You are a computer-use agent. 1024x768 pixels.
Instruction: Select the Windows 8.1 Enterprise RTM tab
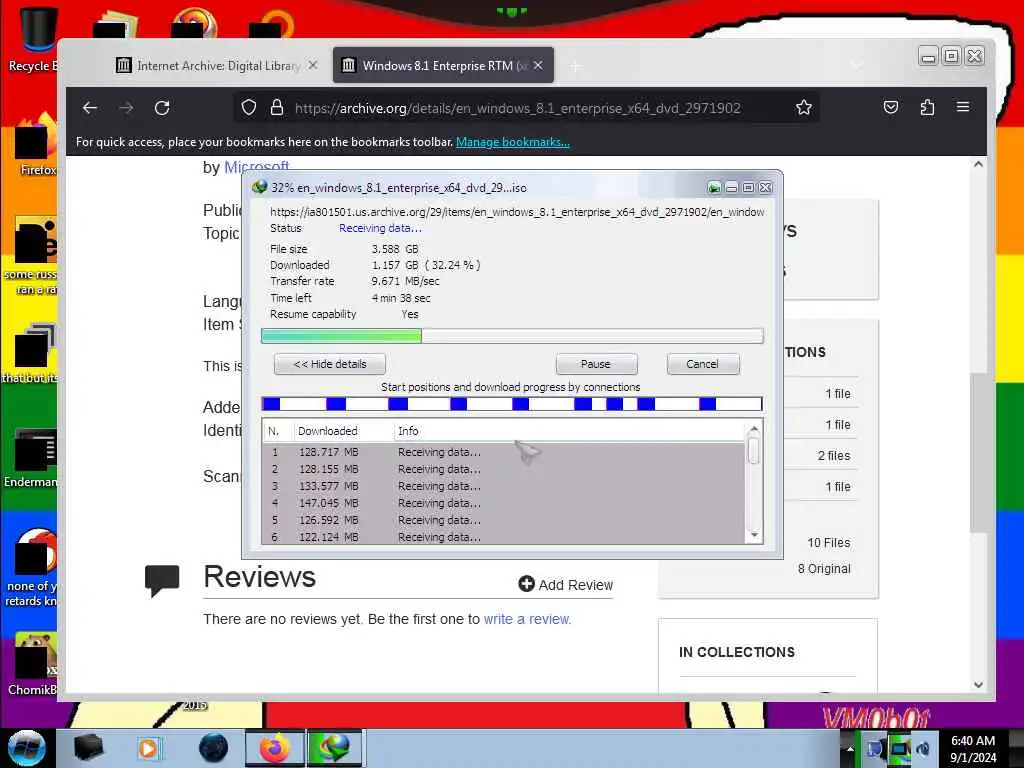(x=443, y=65)
